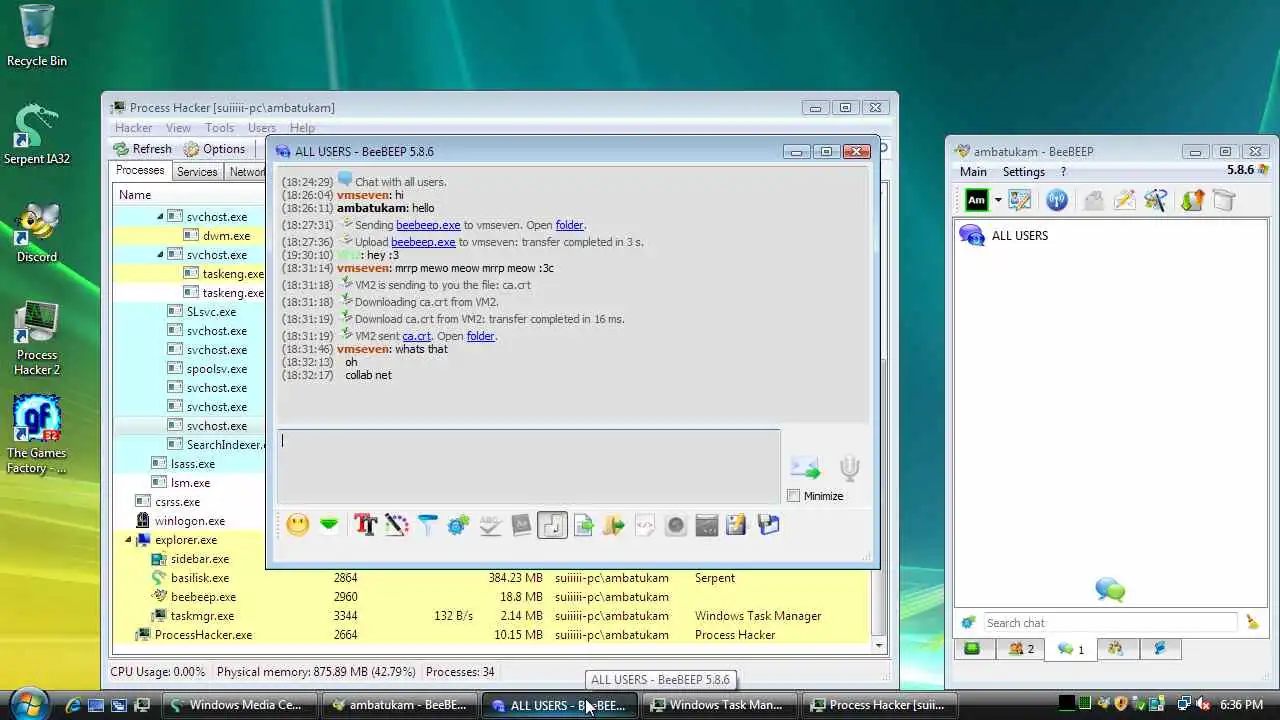Image resolution: width=1280 pixels, height=720 pixels.
Task: Select the basilisk.exe process row
Action: (x=492, y=578)
